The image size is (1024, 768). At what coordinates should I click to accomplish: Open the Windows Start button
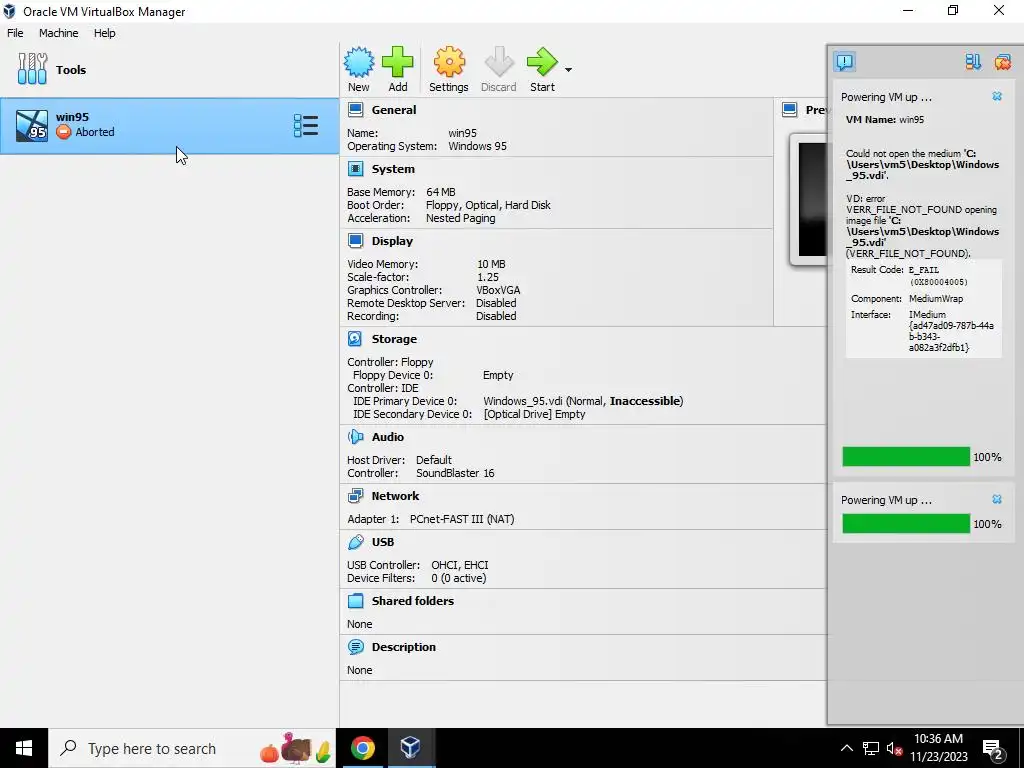[24, 748]
